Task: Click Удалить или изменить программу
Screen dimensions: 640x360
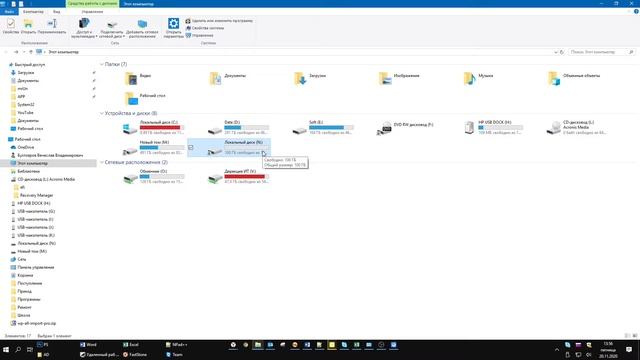Action: (x=219, y=20)
